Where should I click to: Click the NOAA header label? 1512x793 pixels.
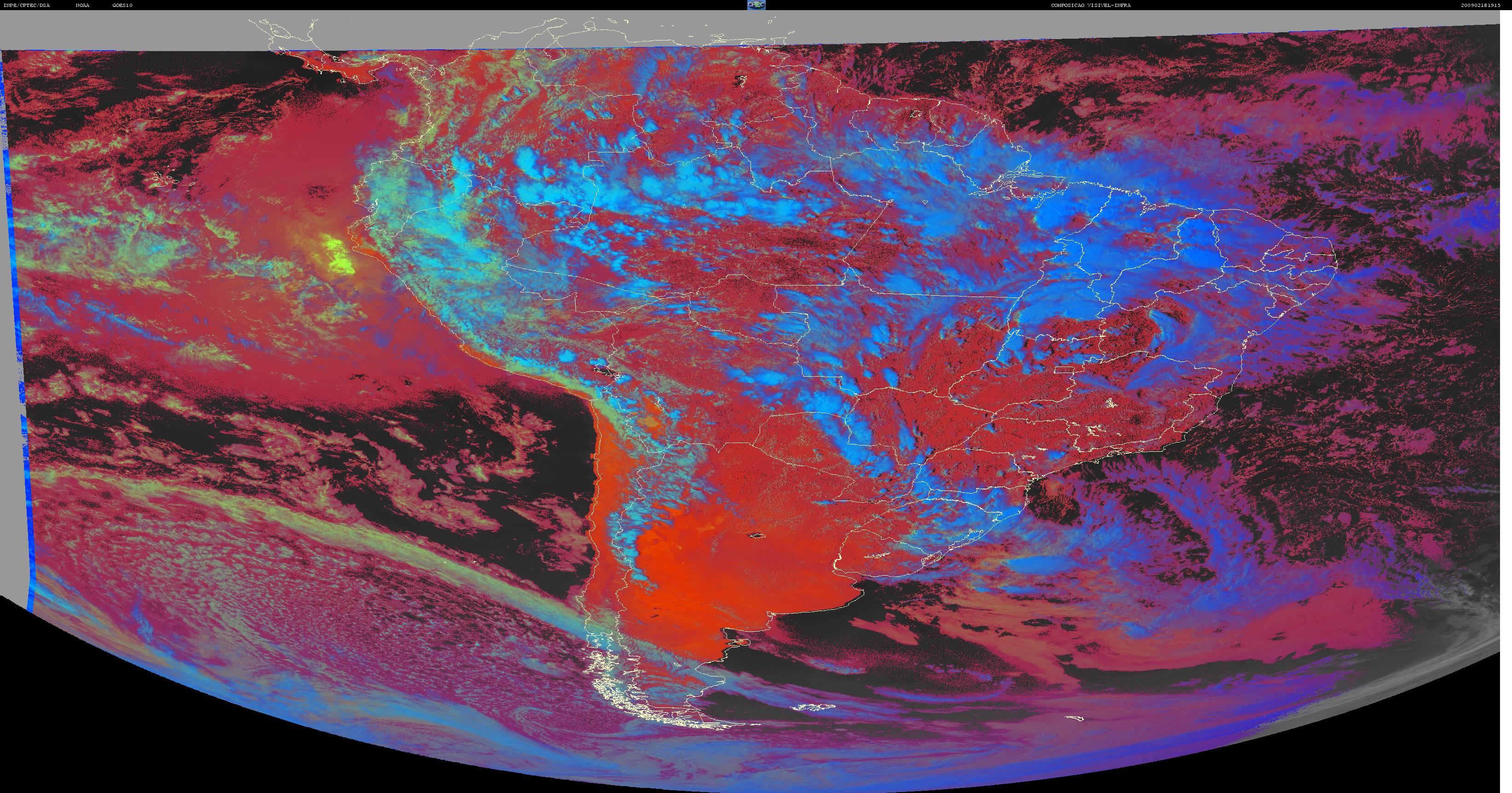[x=82, y=5]
